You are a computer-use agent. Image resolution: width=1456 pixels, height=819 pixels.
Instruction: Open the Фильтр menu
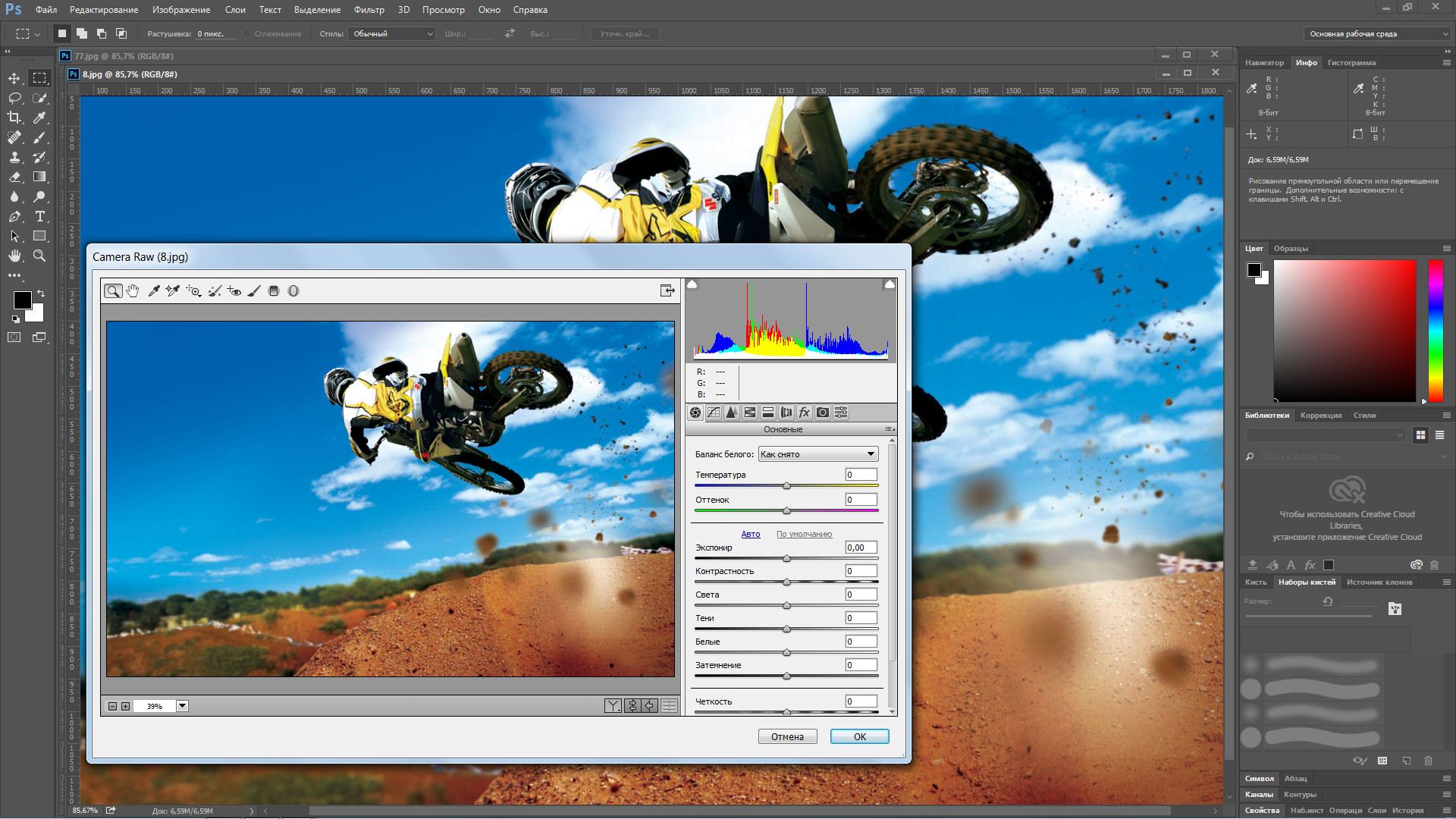click(x=369, y=10)
